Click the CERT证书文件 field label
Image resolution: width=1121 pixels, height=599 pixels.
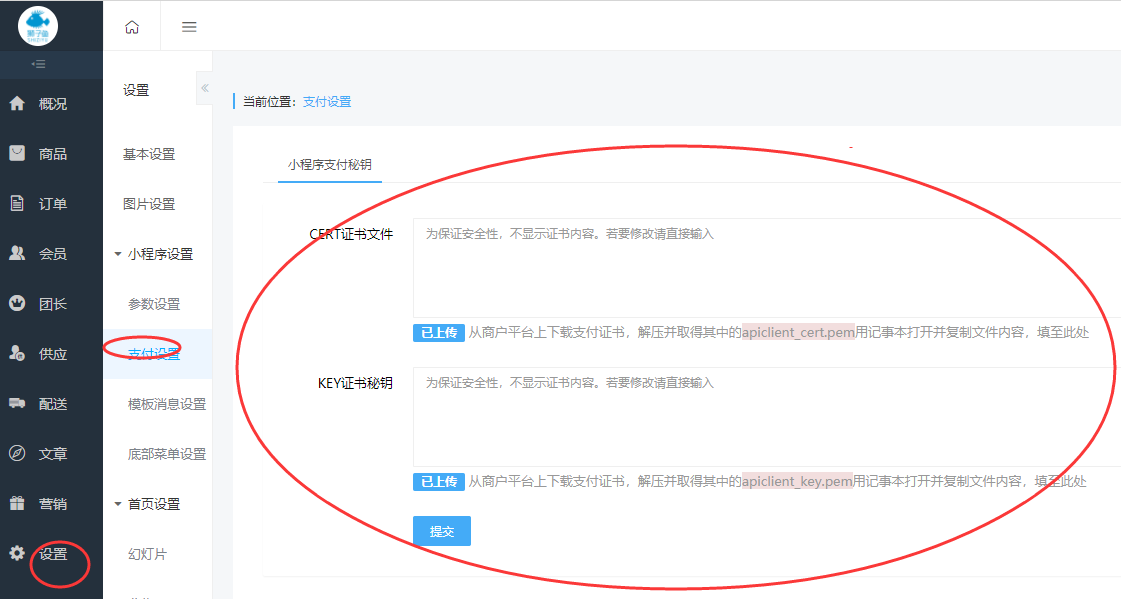351,234
